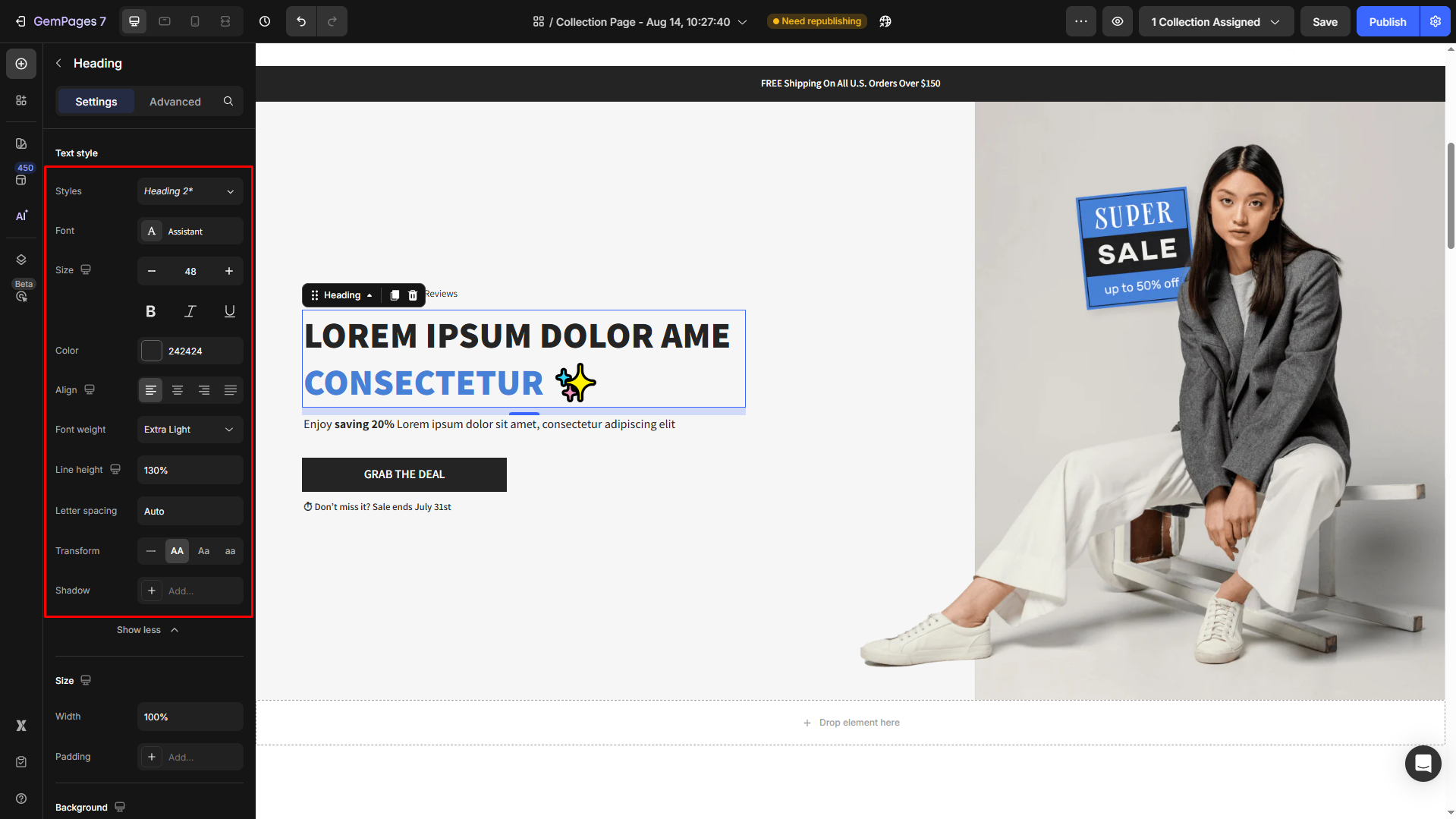Open the 242424 color swatch

tap(152, 351)
